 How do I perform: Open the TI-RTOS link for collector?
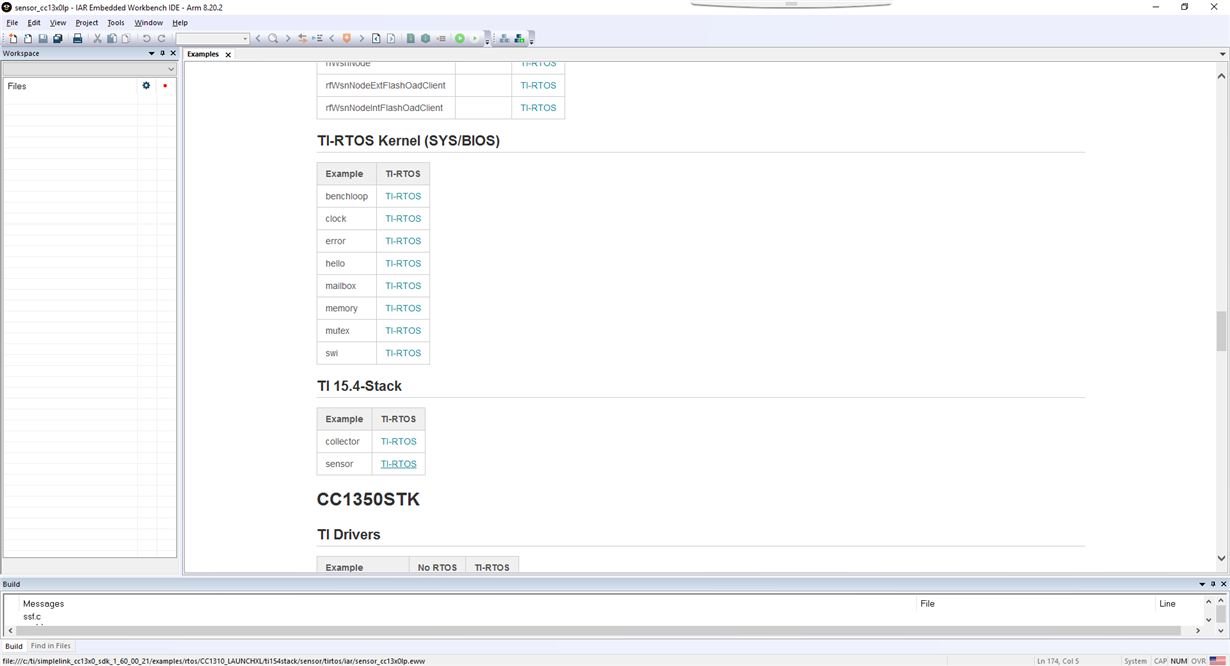point(398,441)
